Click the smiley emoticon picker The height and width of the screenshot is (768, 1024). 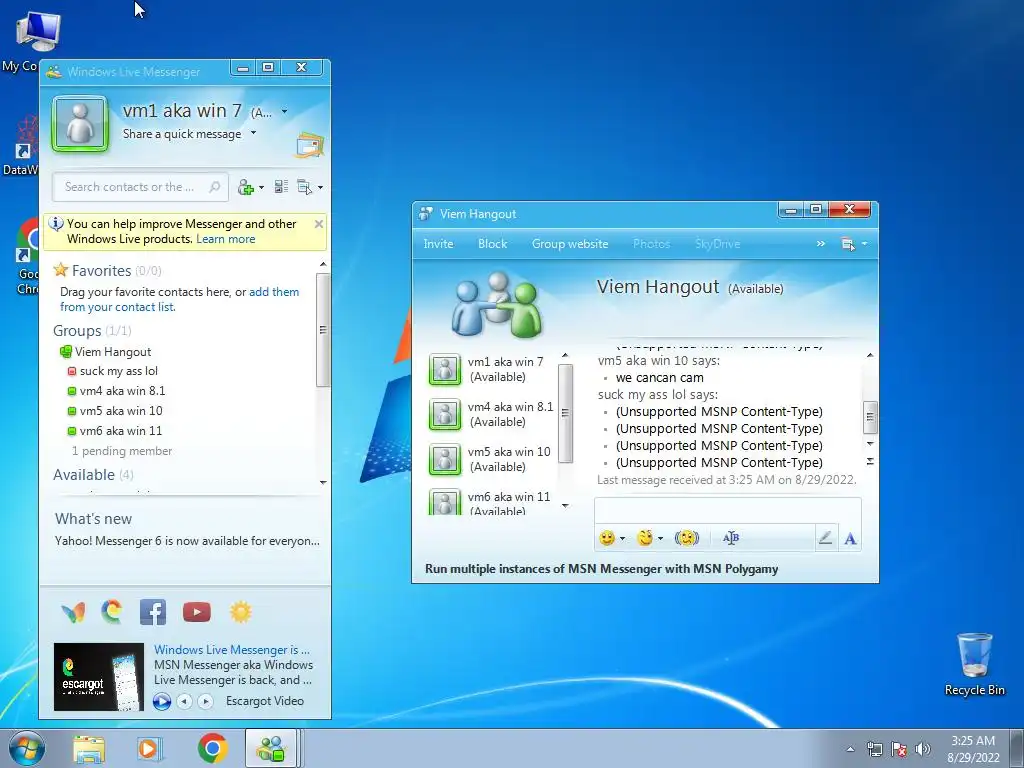tap(607, 538)
